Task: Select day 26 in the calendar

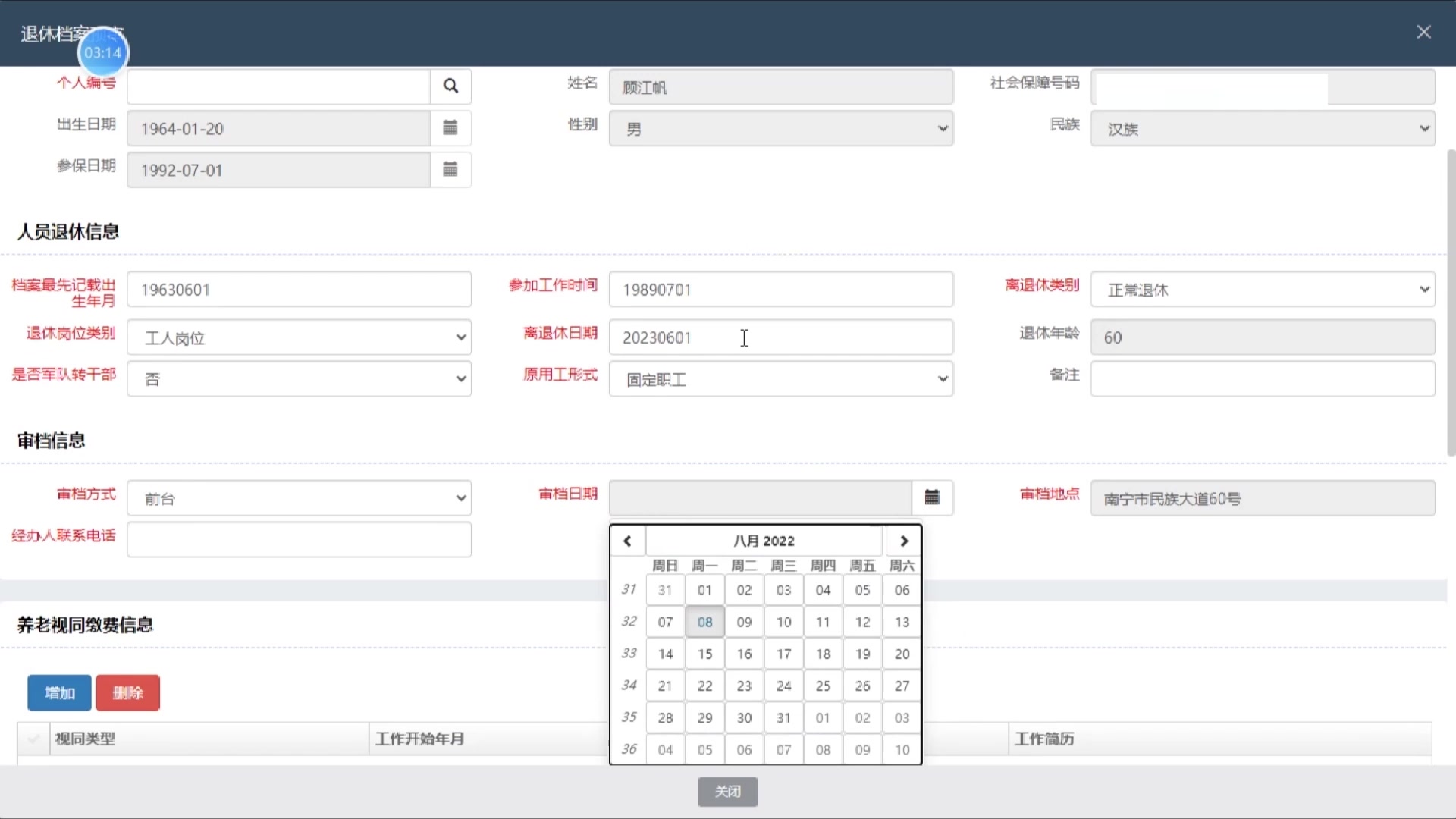Action: coord(862,686)
